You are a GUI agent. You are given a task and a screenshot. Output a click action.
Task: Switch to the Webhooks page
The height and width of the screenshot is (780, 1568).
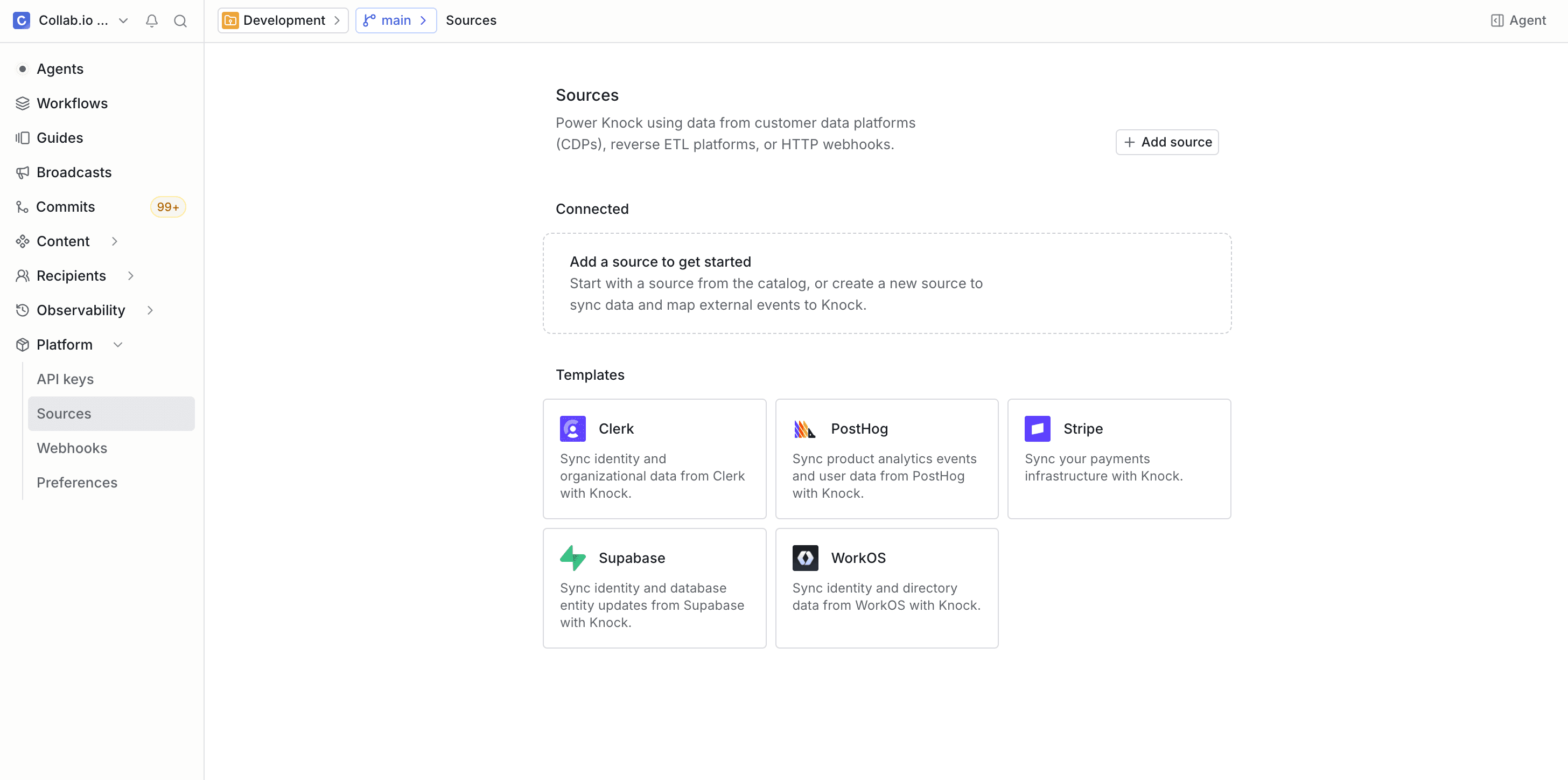(x=72, y=448)
